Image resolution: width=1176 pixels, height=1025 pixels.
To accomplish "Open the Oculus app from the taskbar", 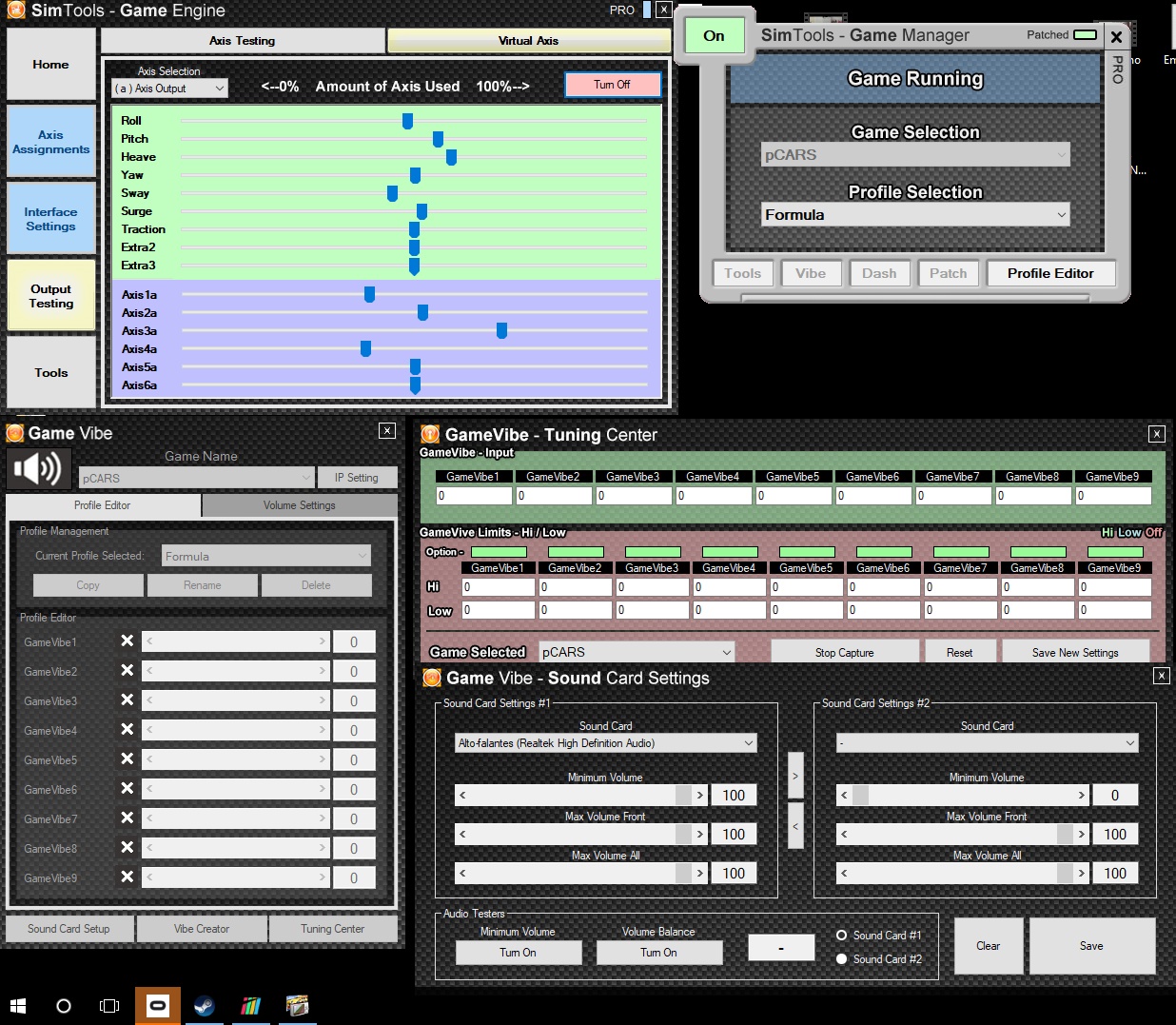I will pos(158,1005).
